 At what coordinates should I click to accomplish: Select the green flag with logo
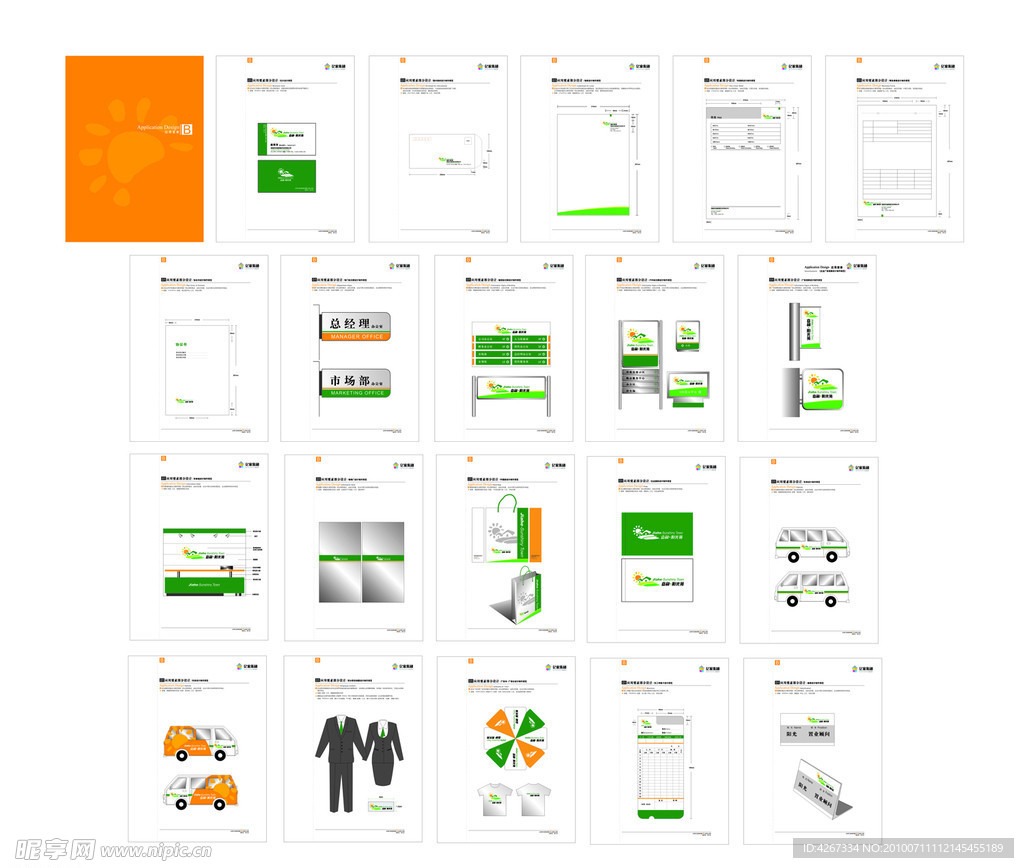point(657,534)
